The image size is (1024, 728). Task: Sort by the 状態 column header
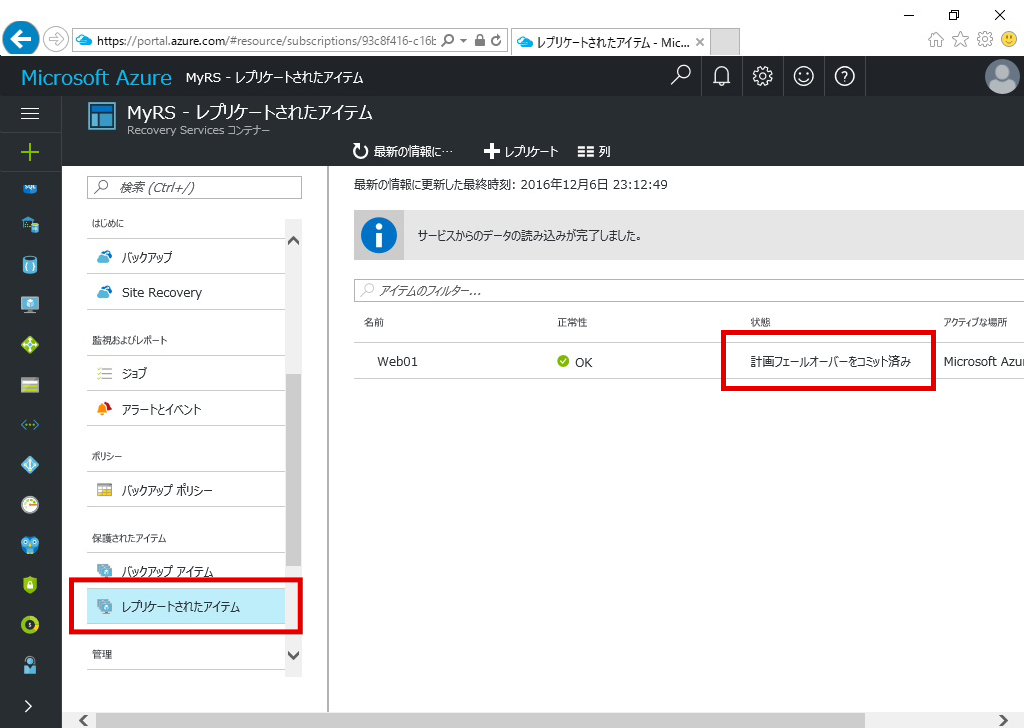point(761,323)
